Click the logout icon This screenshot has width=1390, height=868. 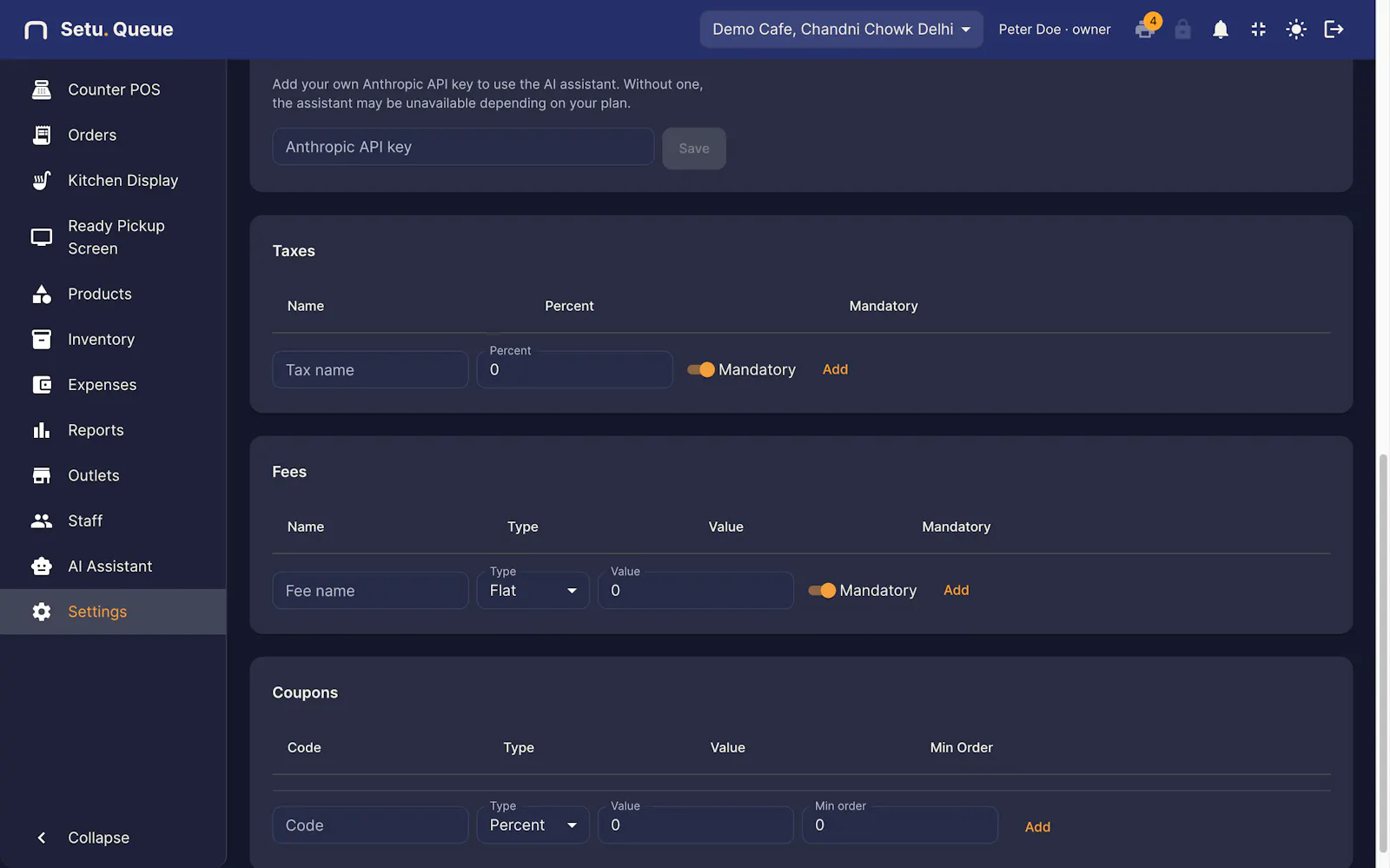coord(1334,30)
